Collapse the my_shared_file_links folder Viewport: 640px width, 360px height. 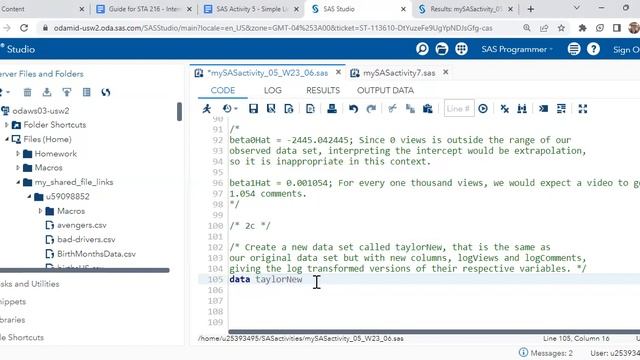click(x=18, y=182)
